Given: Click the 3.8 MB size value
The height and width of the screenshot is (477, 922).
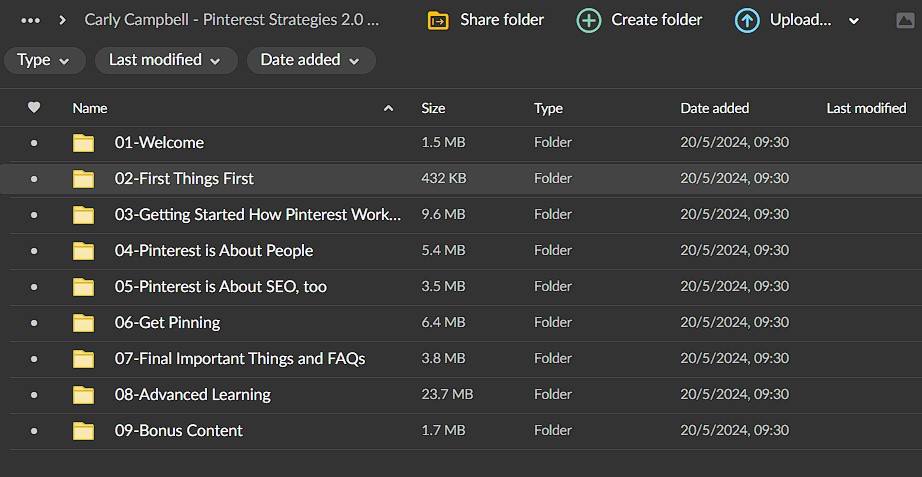Looking at the screenshot, I should point(443,358).
